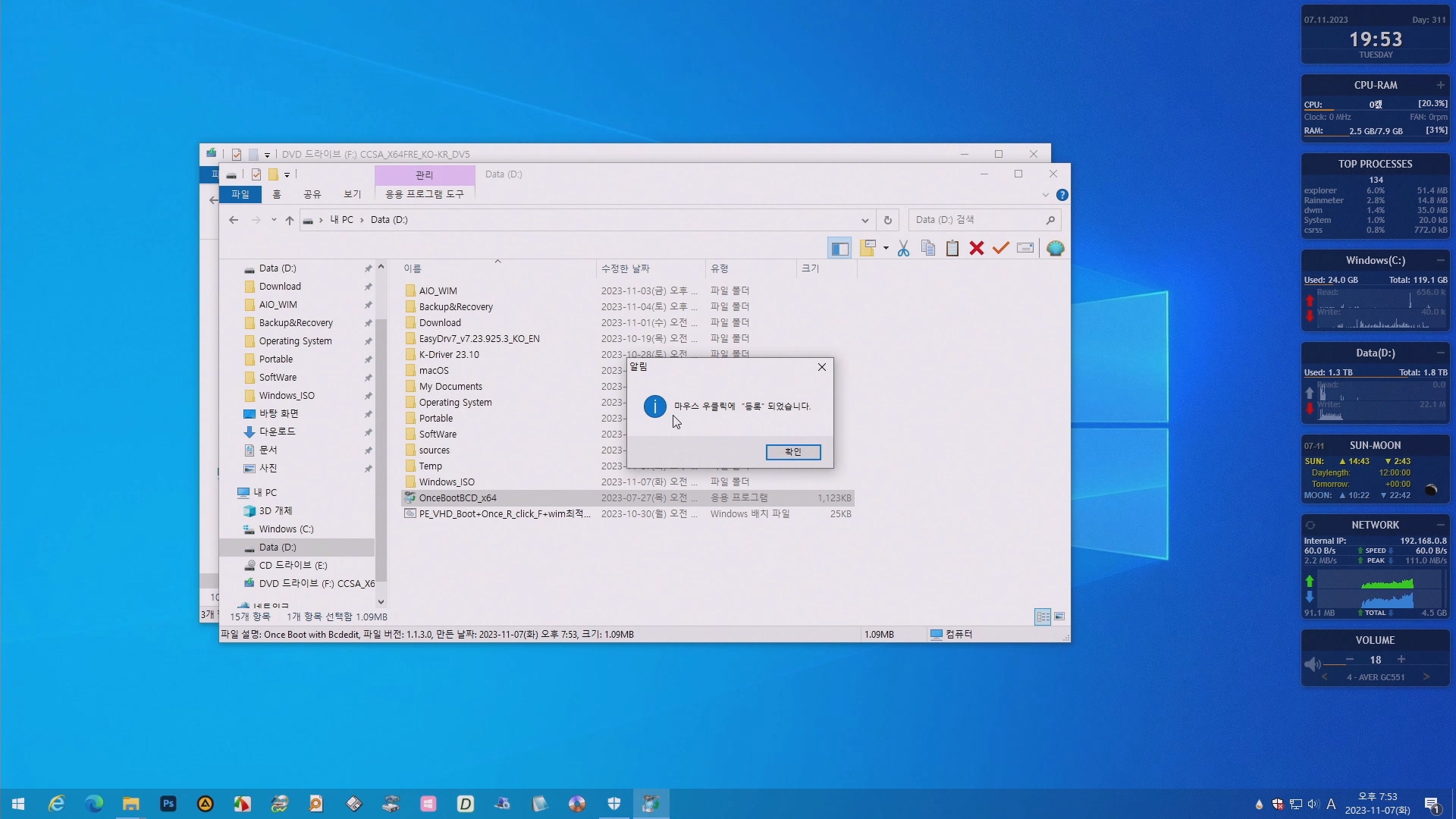Increase volume with the plus control
Image resolution: width=1456 pixels, height=819 pixels.
pyautogui.click(x=1401, y=659)
